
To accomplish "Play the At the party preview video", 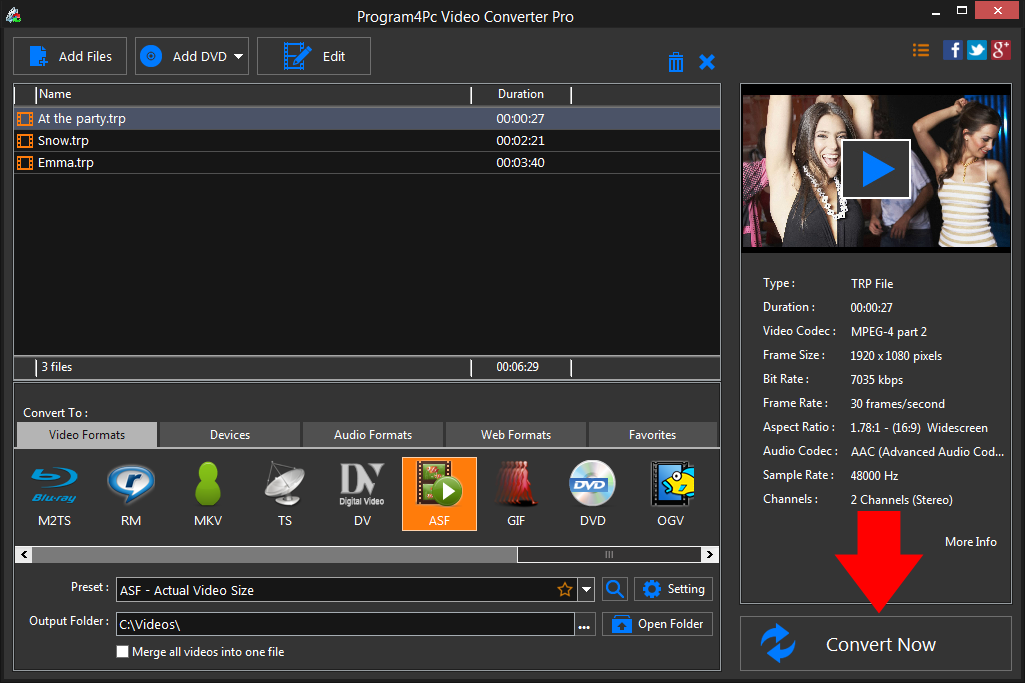I will [x=875, y=168].
